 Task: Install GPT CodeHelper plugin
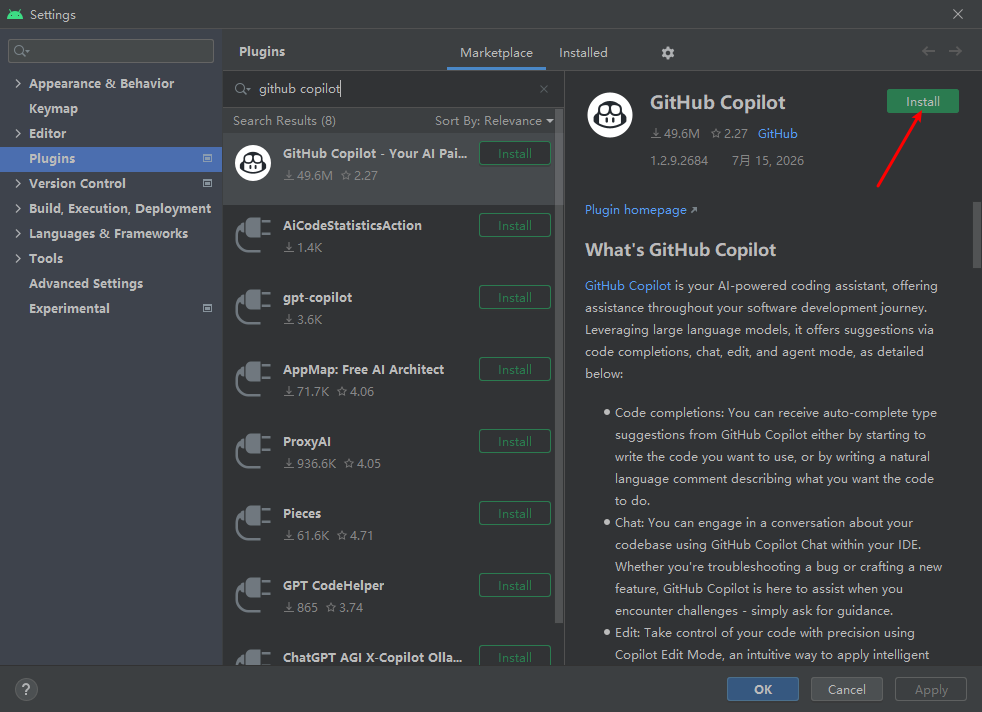(x=515, y=586)
